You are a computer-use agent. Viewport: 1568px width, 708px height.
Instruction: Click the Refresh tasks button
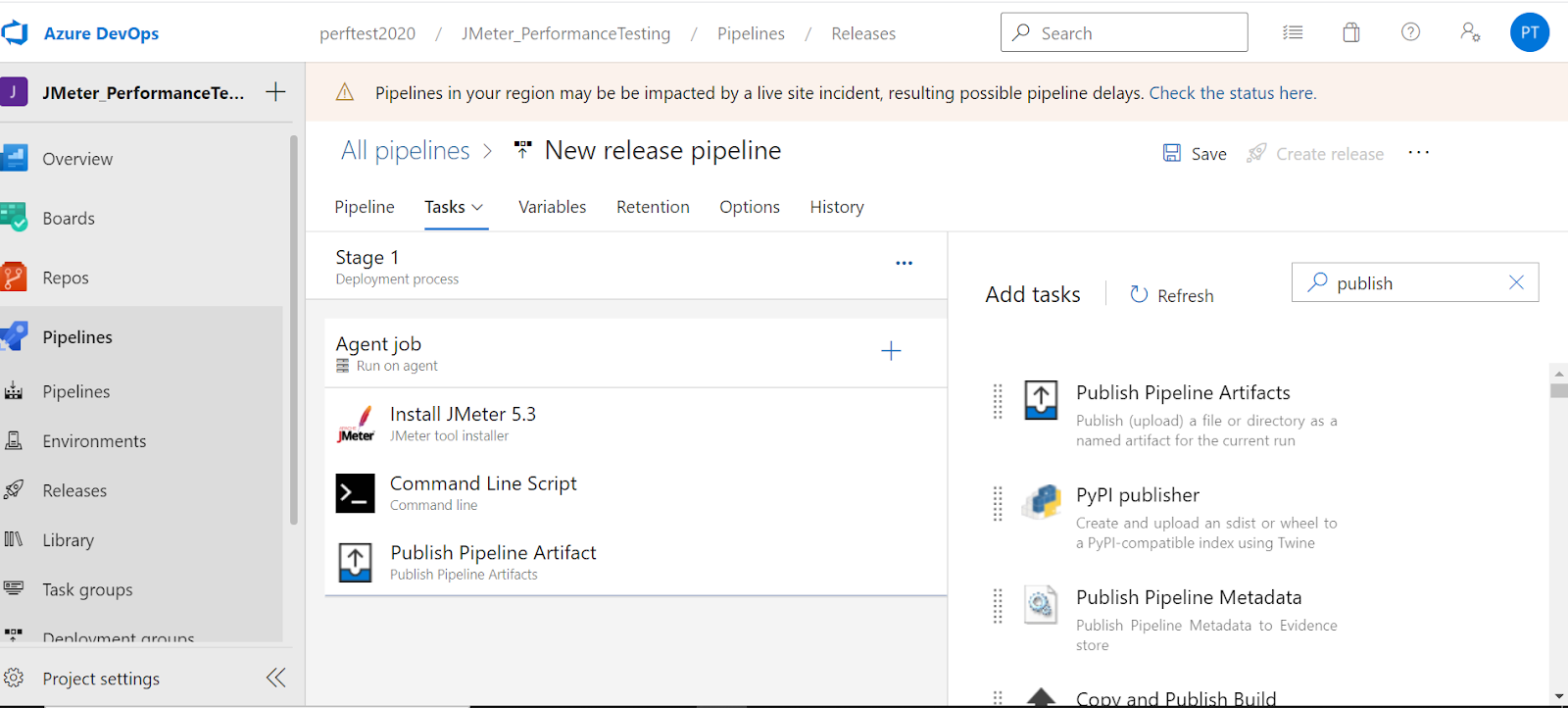point(1171,295)
